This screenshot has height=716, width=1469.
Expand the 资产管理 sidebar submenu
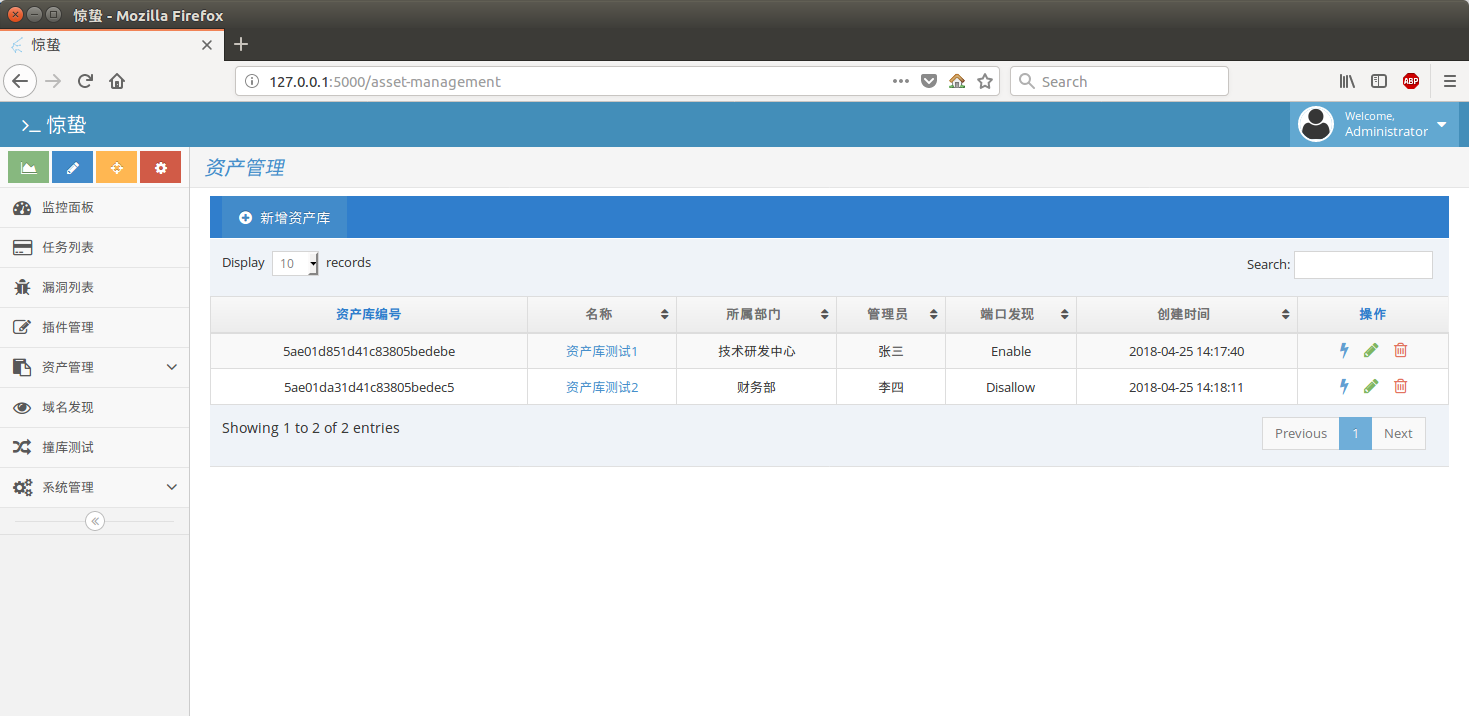click(x=95, y=367)
